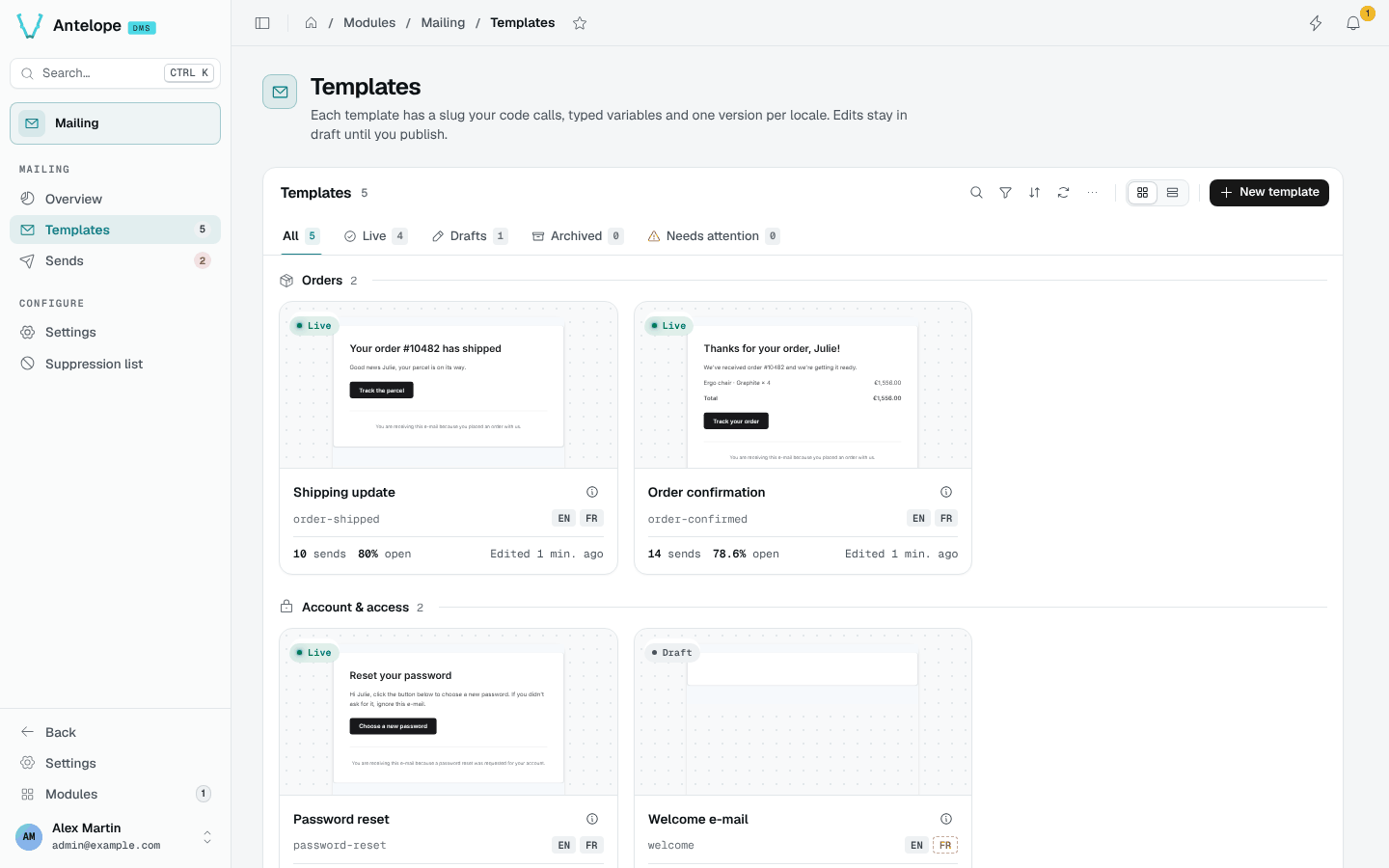Refresh the templates list
This screenshot has width=1389, height=868.
(x=1063, y=193)
